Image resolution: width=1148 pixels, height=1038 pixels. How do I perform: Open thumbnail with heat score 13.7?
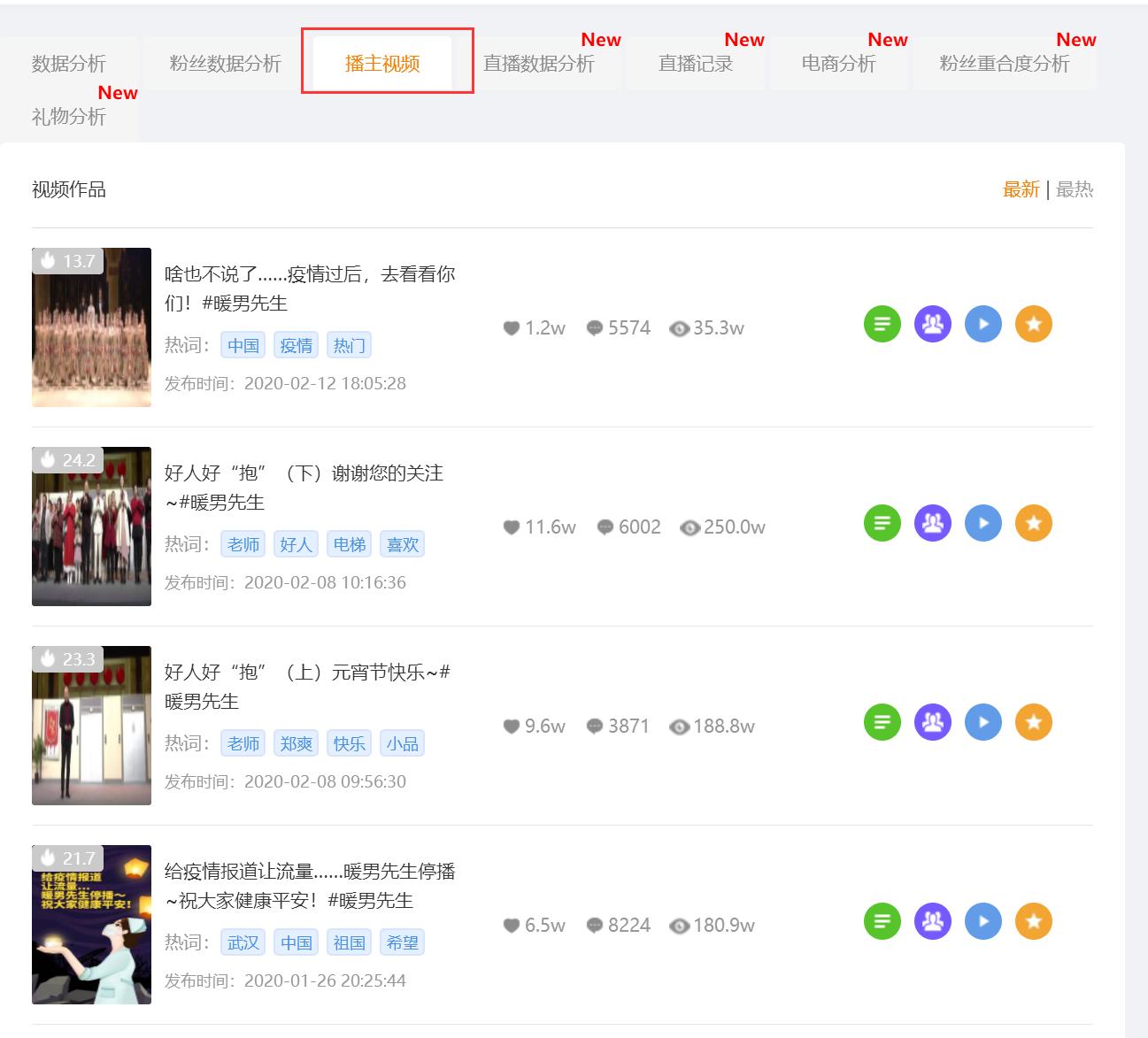(91, 327)
